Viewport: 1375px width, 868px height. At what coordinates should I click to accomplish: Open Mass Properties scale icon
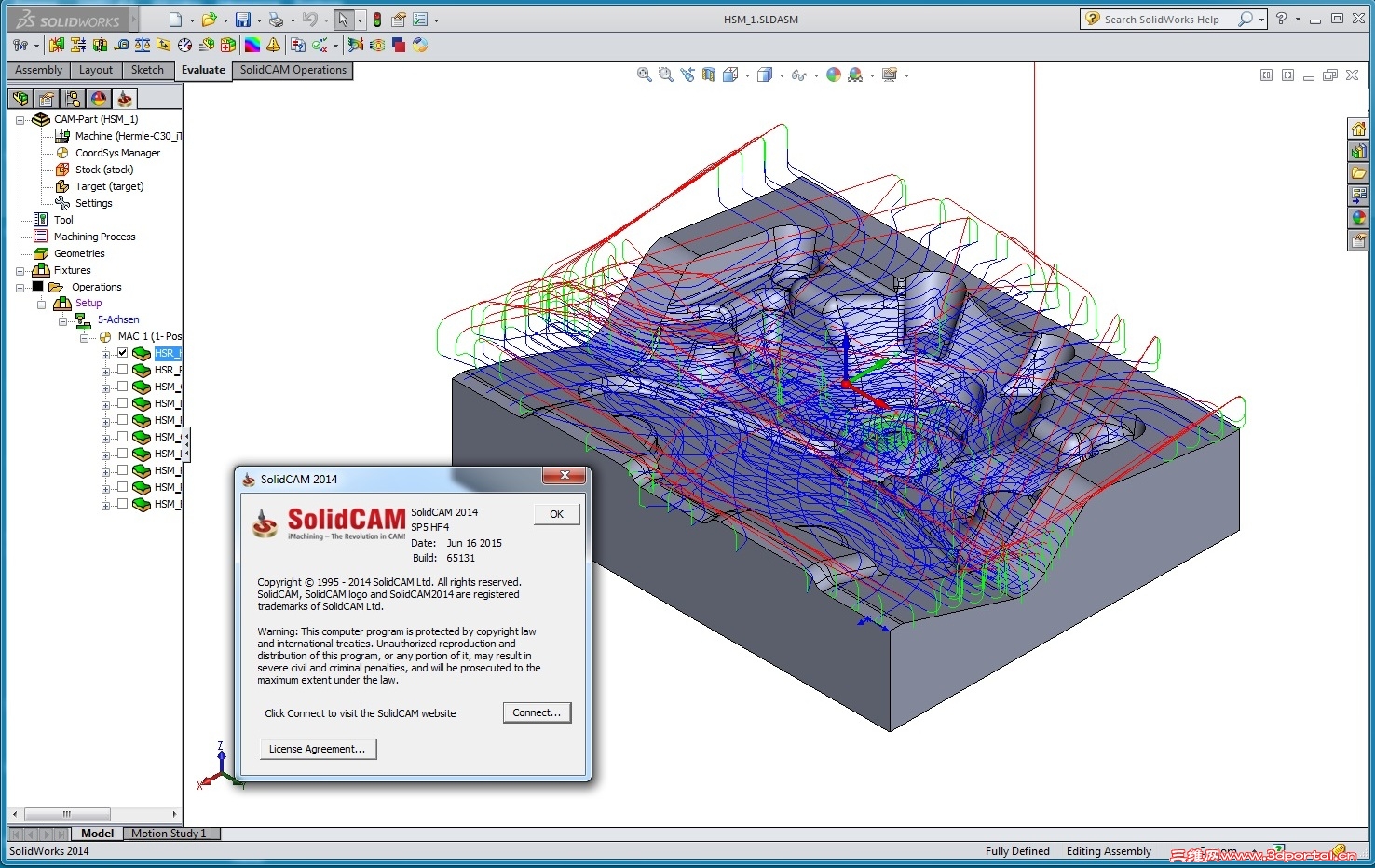(x=143, y=45)
